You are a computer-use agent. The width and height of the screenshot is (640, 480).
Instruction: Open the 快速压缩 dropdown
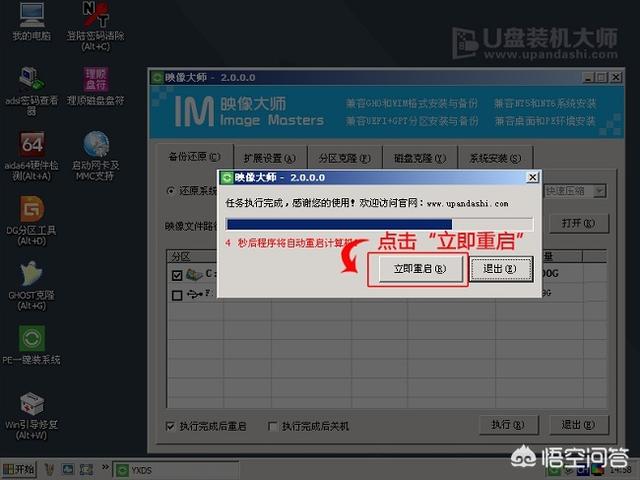click(x=599, y=191)
